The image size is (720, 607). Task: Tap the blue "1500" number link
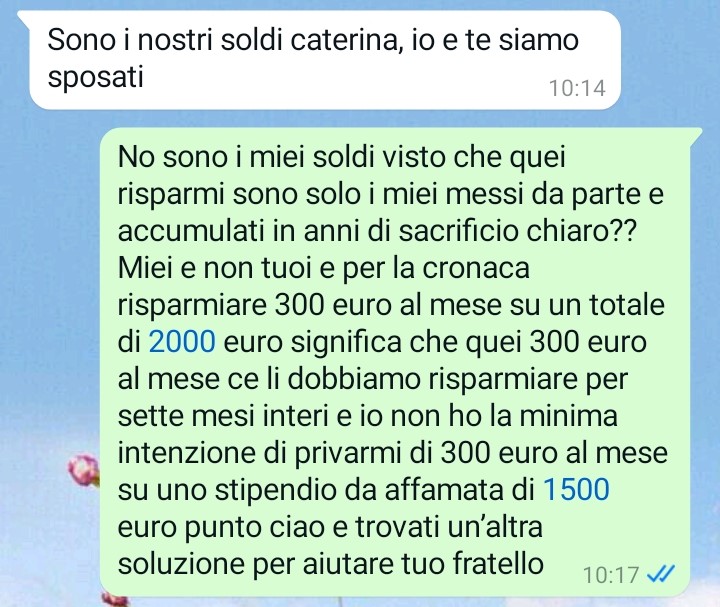(576, 489)
